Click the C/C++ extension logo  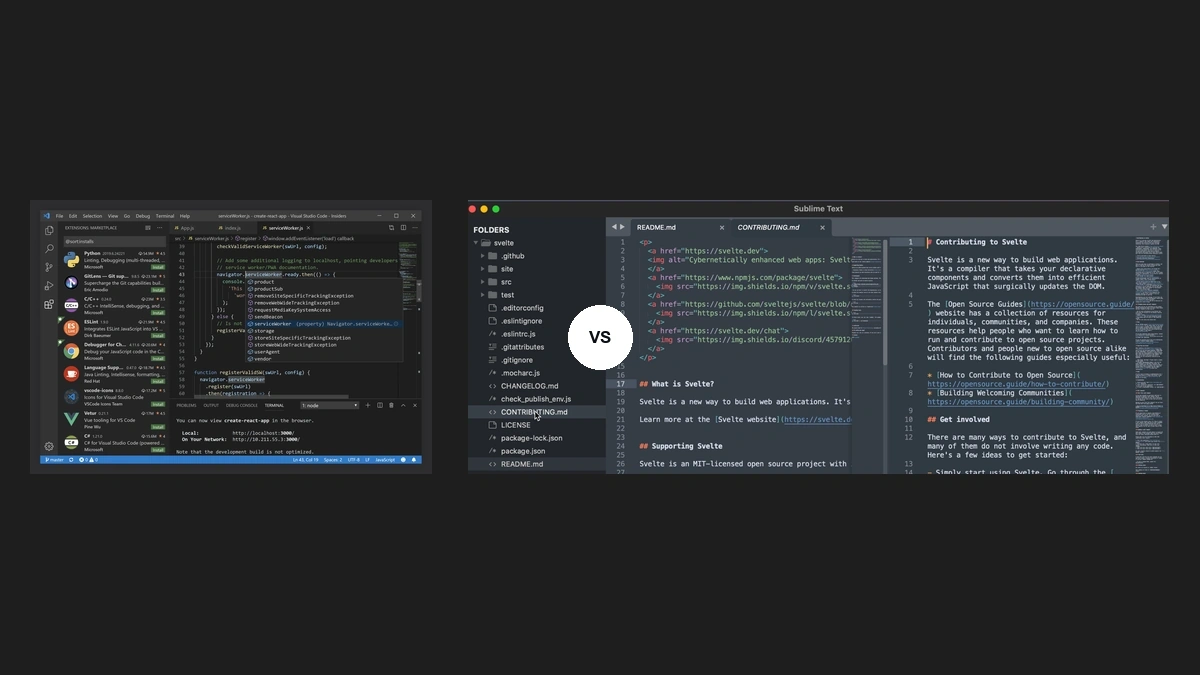(71, 305)
